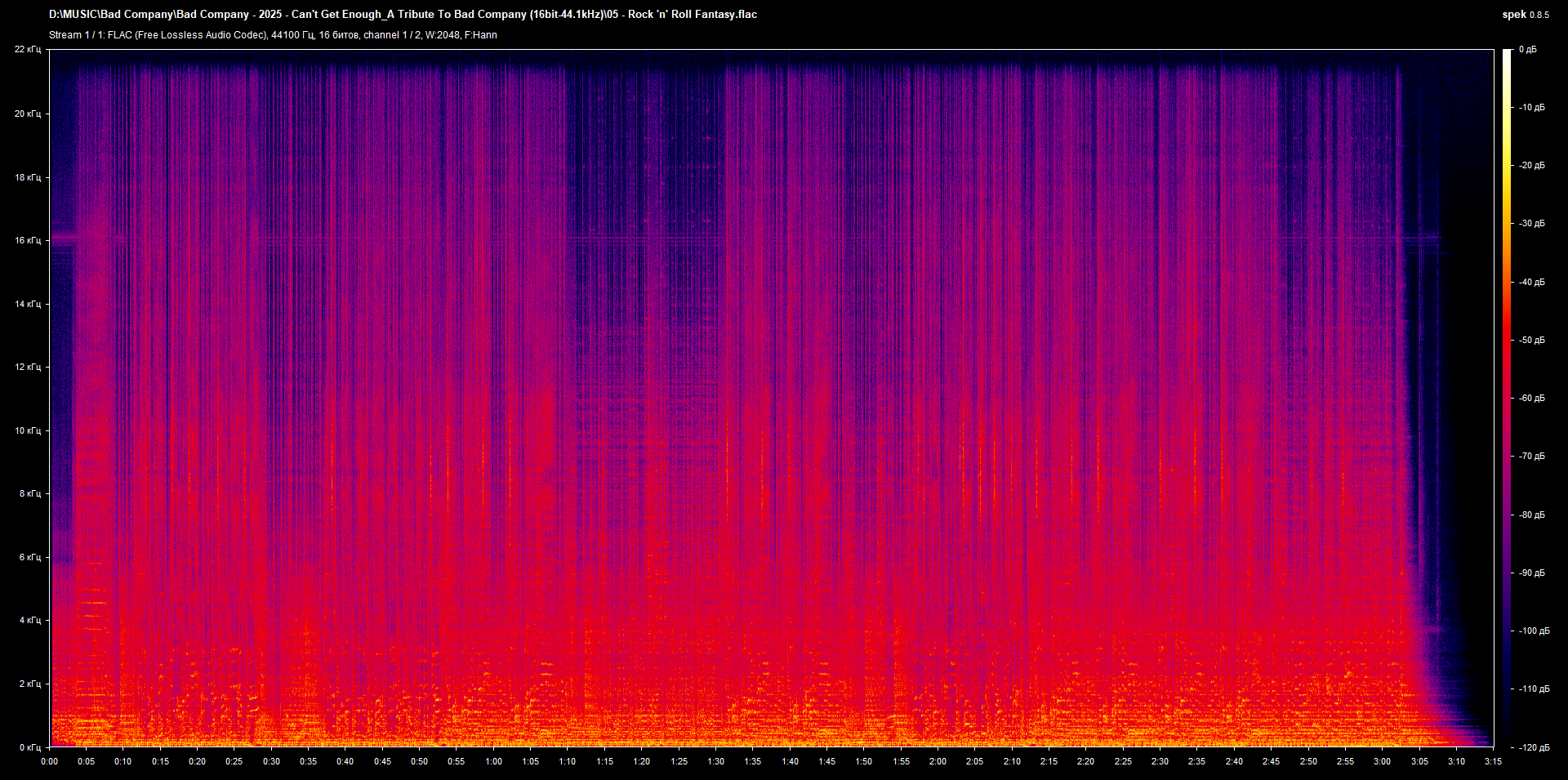Click the 16 кГц frequency label
This screenshot has width=1568, height=780.
(x=28, y=240)
